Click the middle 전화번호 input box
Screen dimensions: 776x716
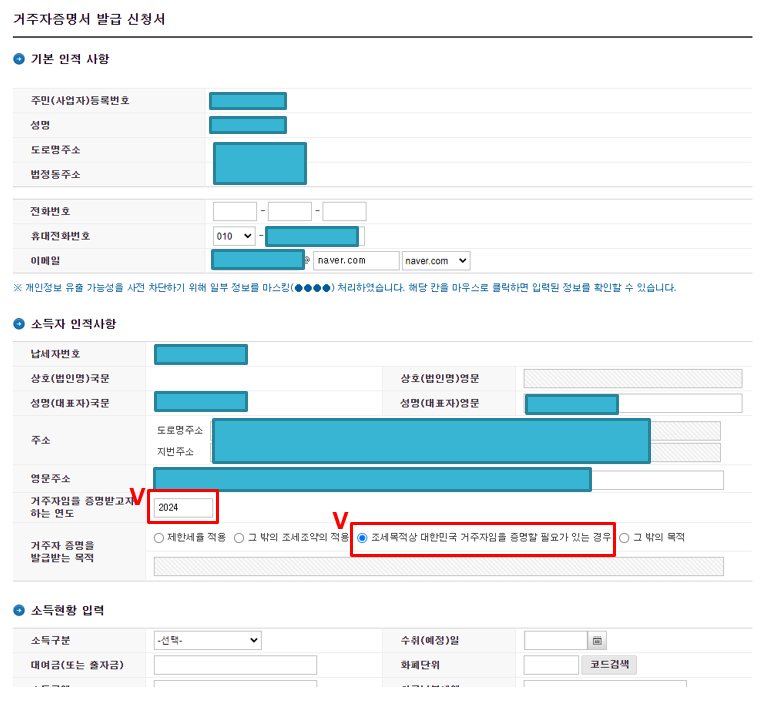(x=290, y=211)
